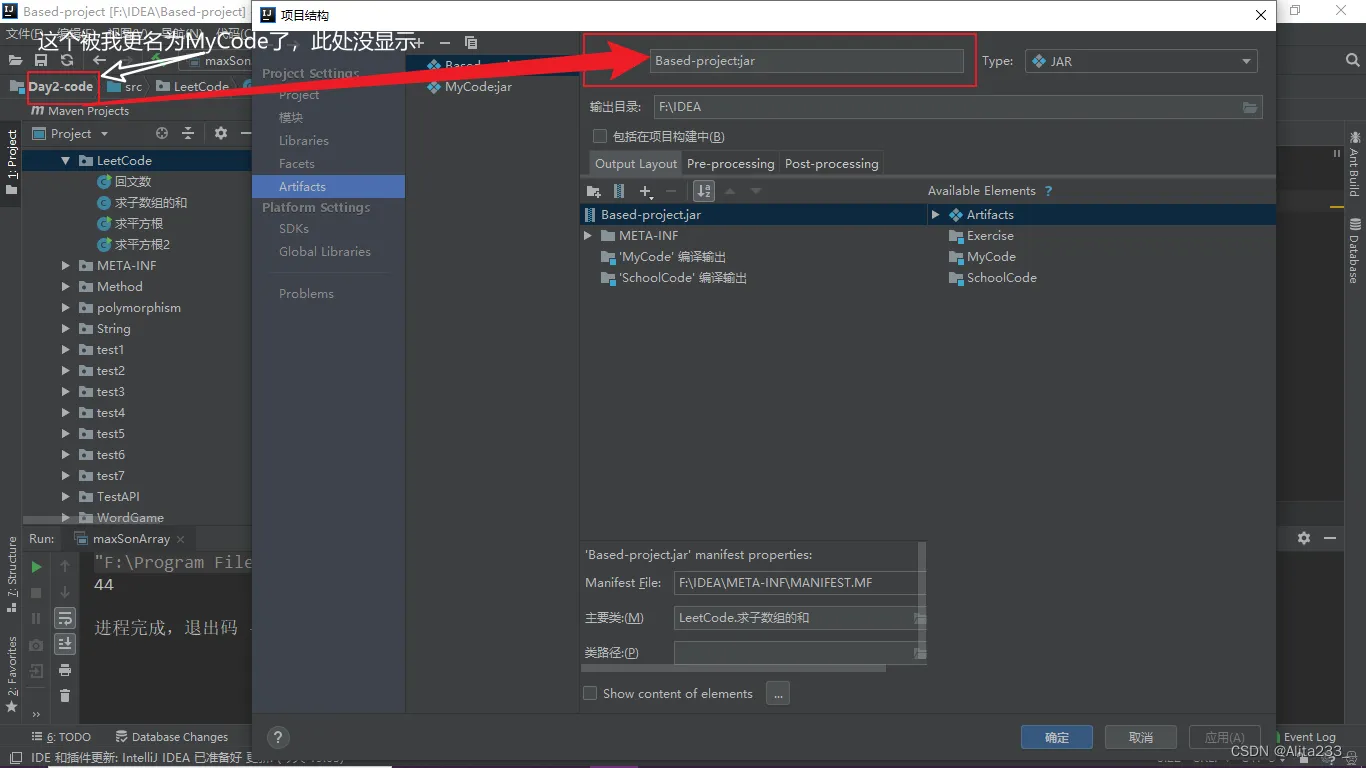The height and width of the screenshot is (768, 1366).
Task: Switch to the Output Layout tab
Action: pos(636,163)
